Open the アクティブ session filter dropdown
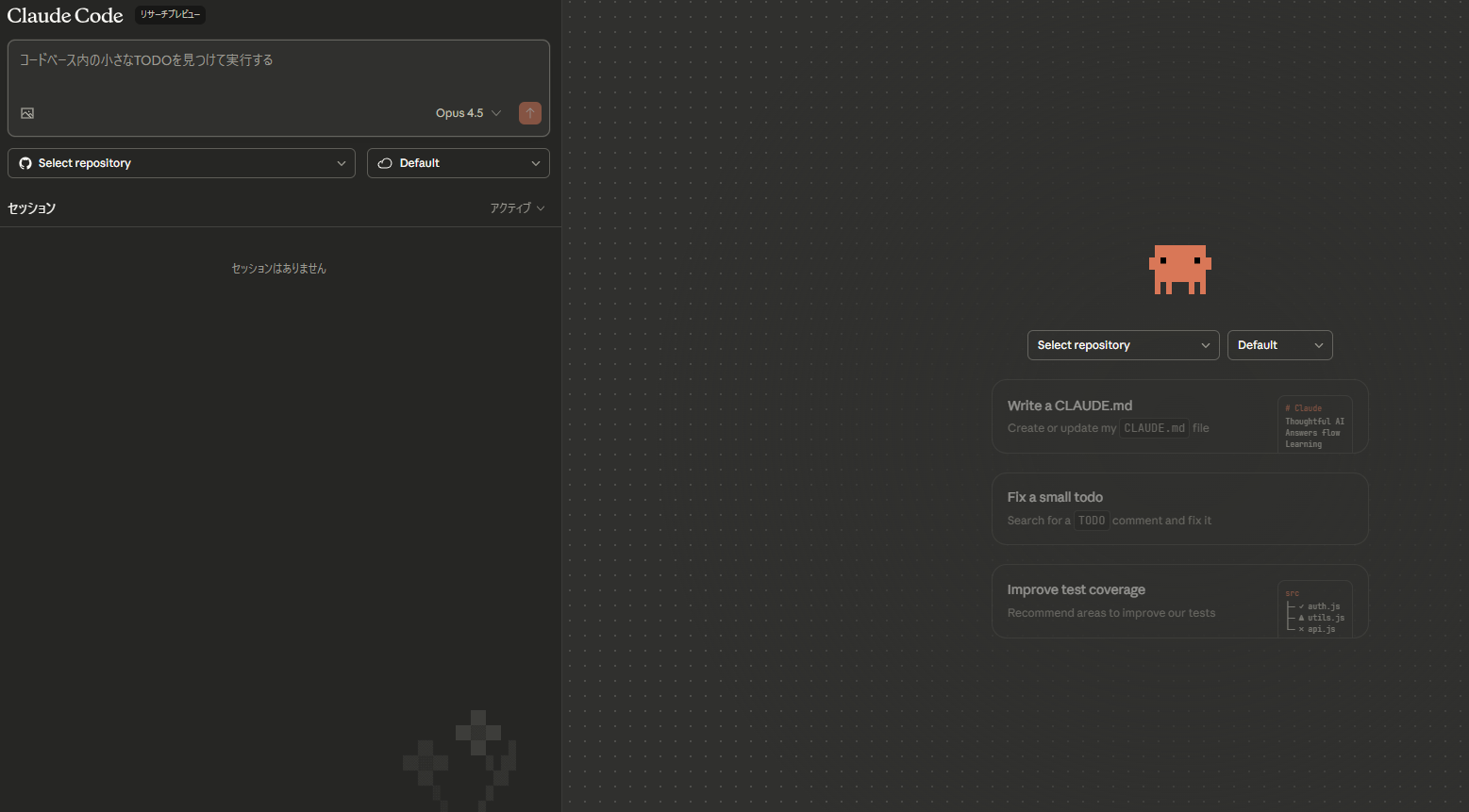1469x812 pixels. pos(517,208)
